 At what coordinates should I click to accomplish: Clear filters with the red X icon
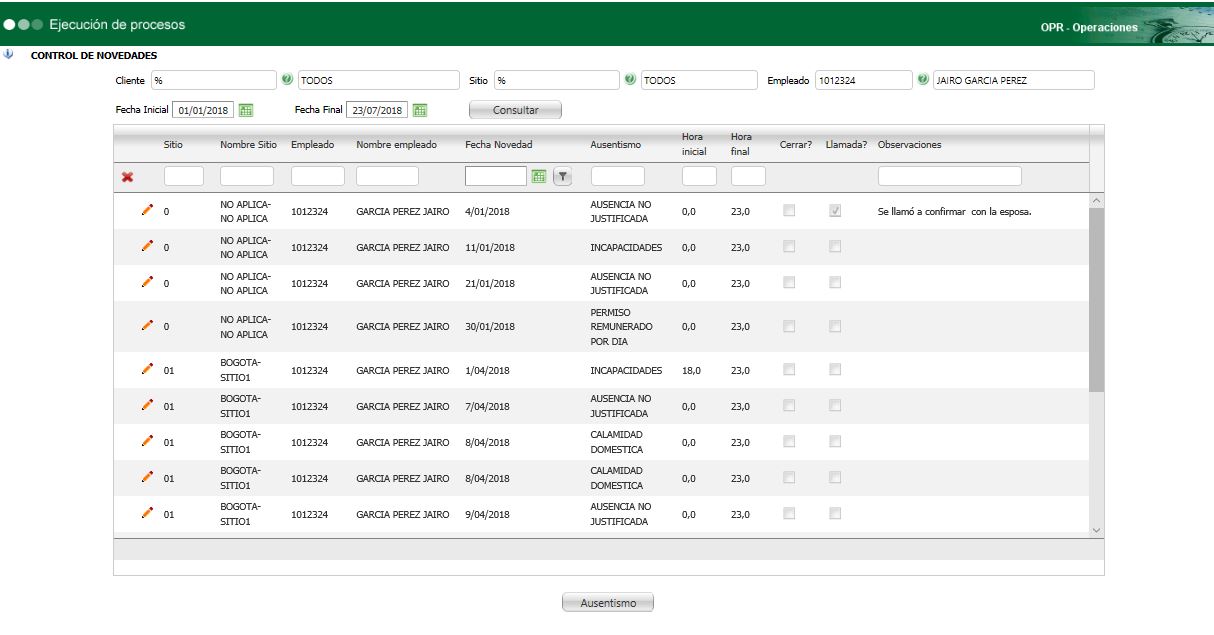click(128, 177)
